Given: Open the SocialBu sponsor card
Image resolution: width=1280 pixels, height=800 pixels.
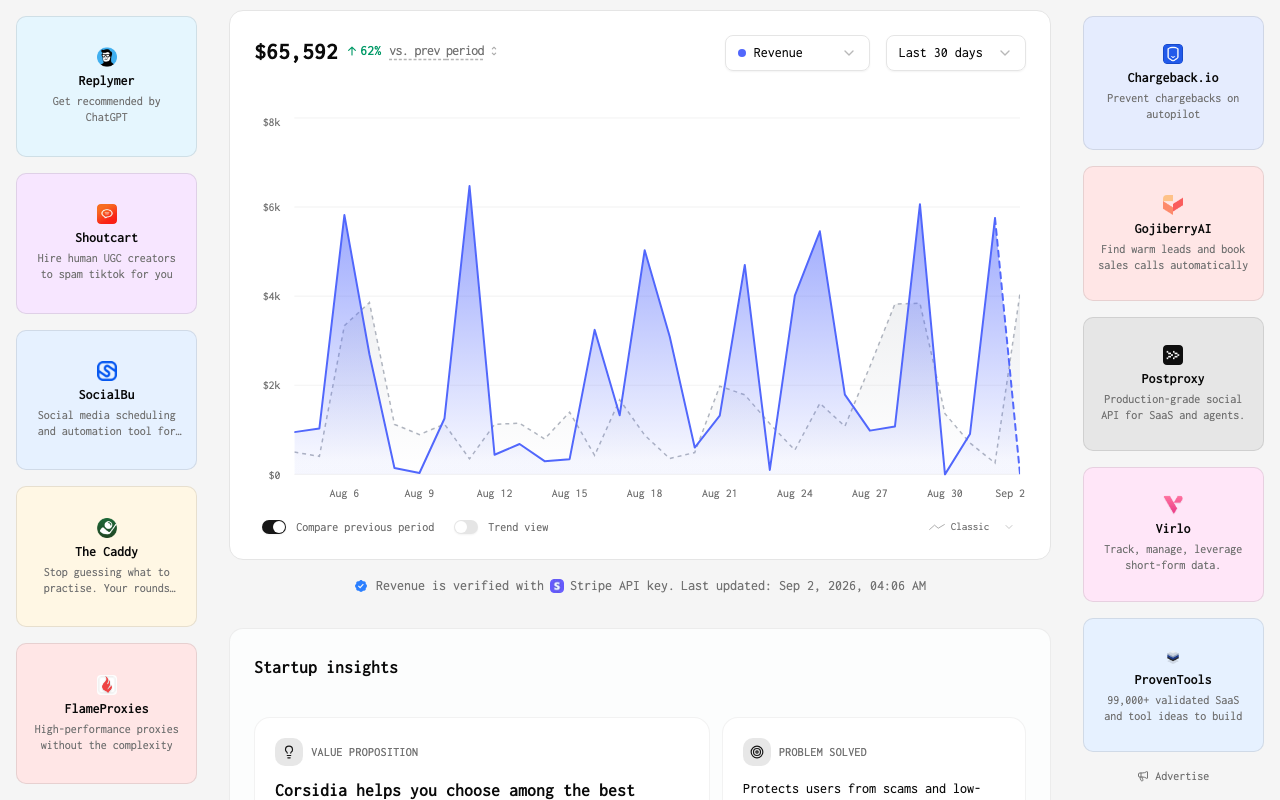Looking at the screenshot, I should click(x=107, y=400).
